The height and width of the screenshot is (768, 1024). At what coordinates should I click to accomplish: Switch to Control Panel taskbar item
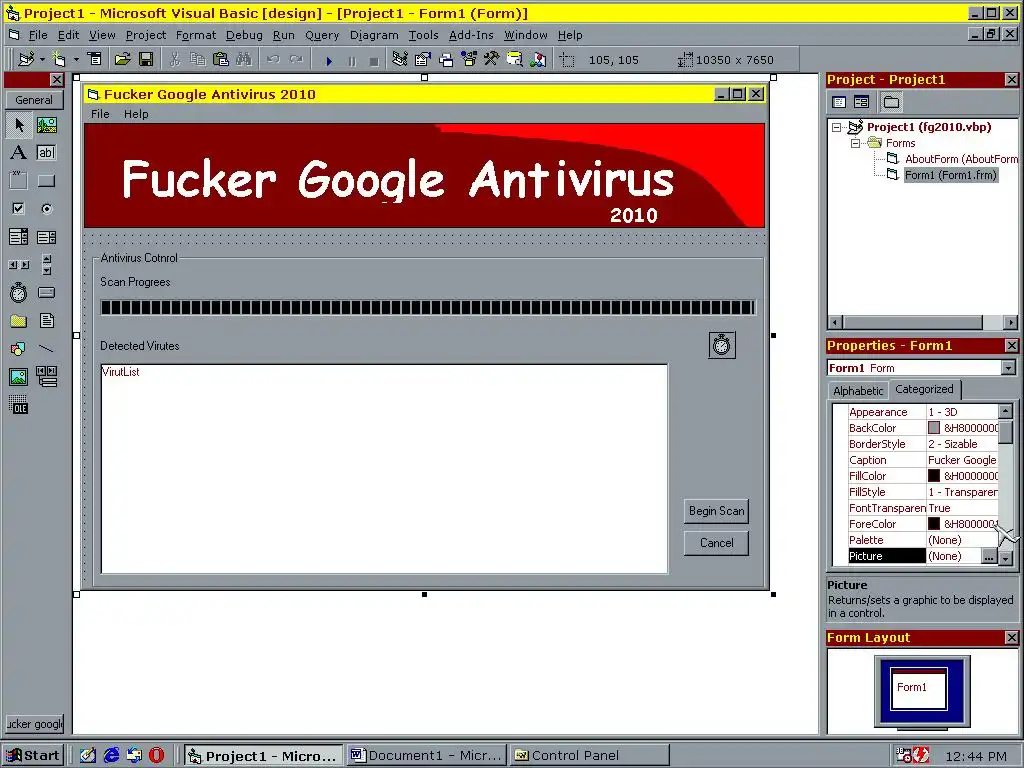point(590,756)
